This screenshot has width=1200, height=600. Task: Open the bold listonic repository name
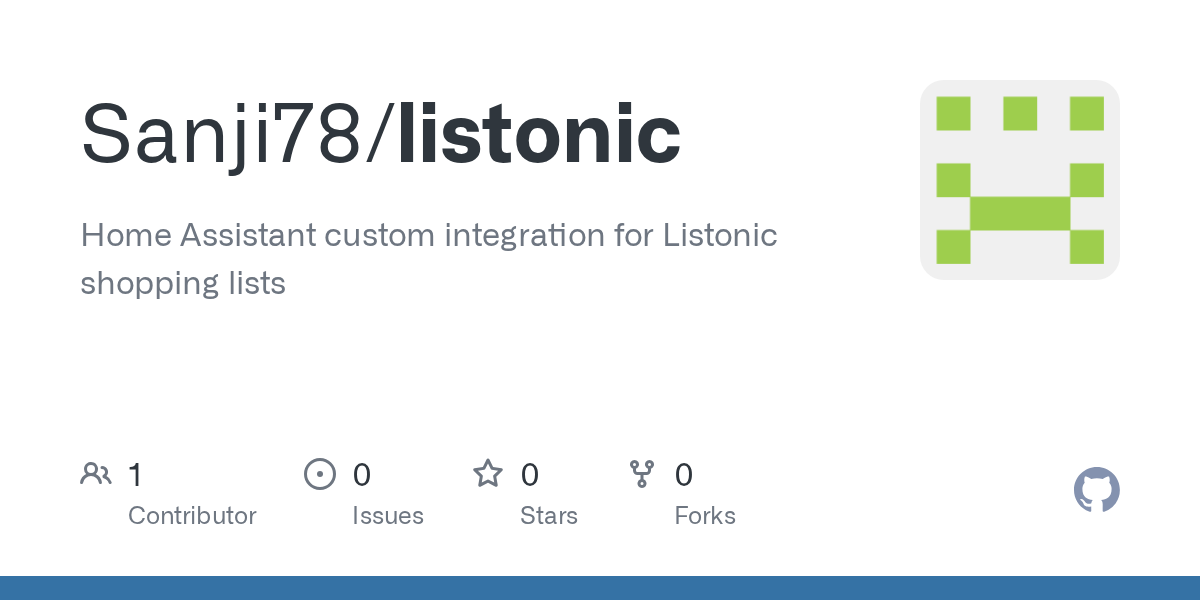[x=539, y=135]
